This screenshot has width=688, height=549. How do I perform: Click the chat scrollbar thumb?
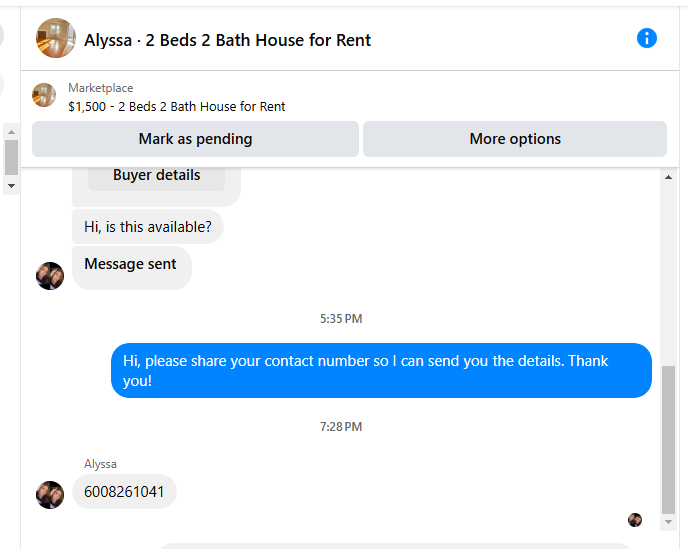[668, 439]
